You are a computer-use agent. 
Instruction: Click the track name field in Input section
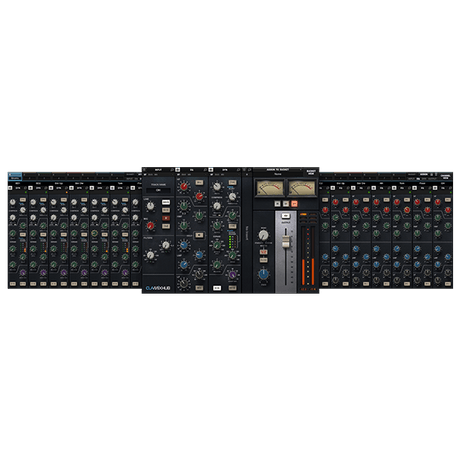(x=158, y=190)
